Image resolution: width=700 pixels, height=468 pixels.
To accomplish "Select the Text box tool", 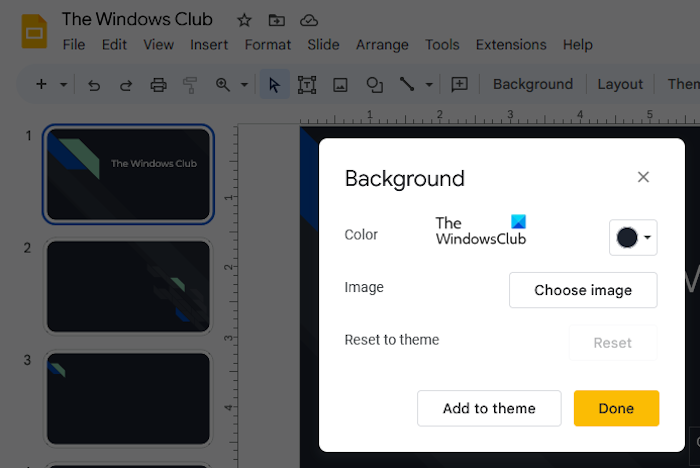I will (307, 84).
